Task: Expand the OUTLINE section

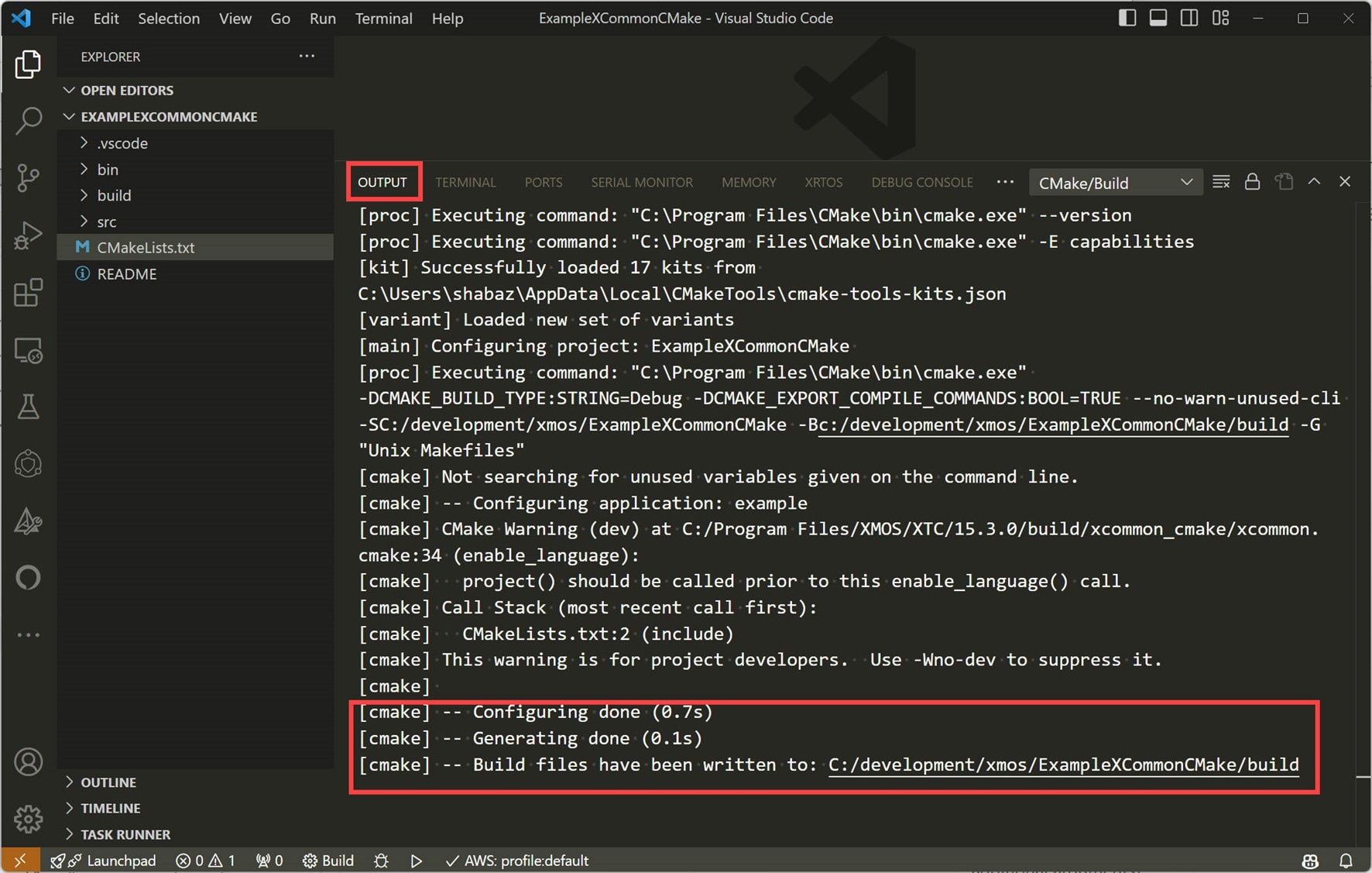Action: 196,782
